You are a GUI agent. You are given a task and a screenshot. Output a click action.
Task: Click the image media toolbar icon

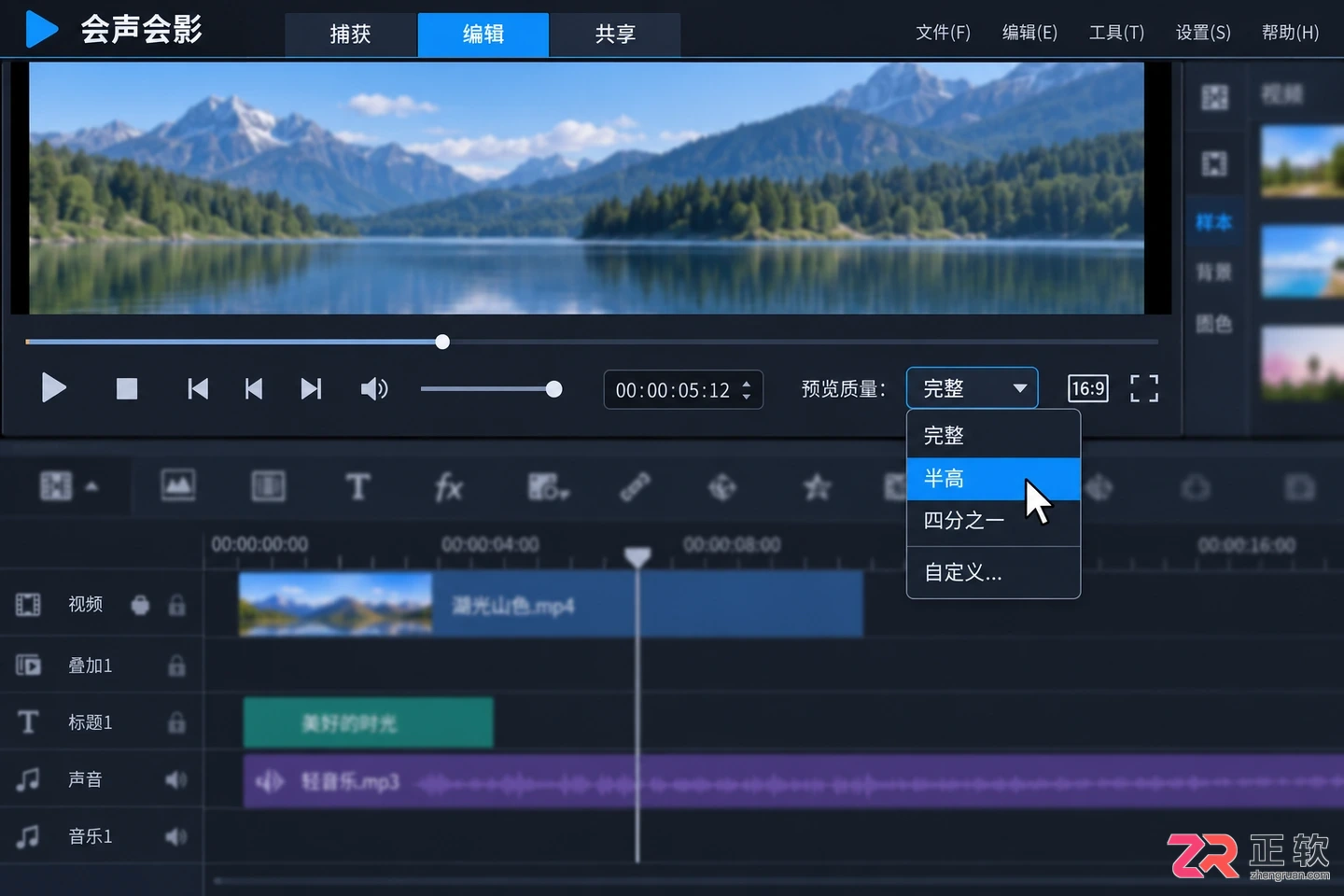[x=177, y=485]
